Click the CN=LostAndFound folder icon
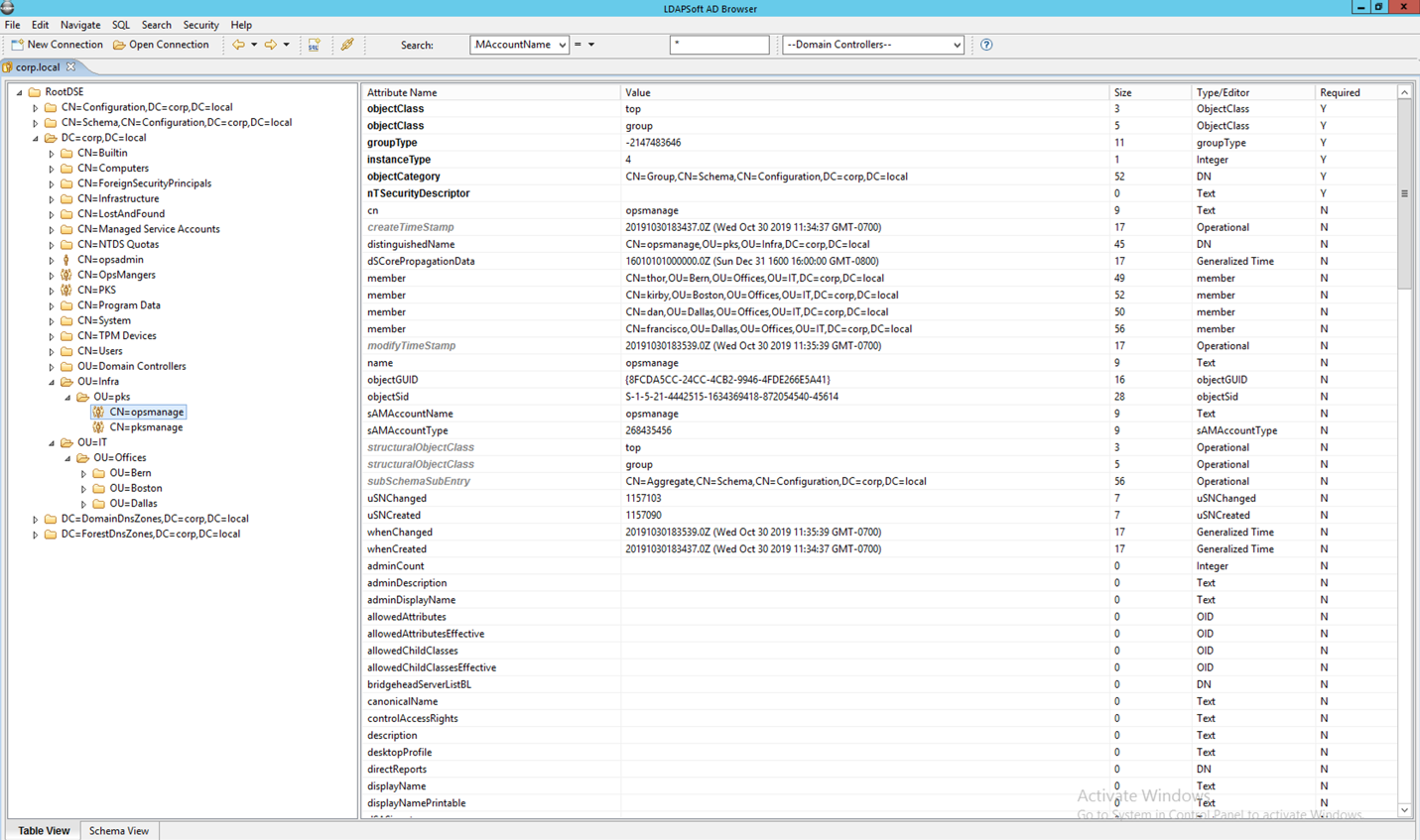The height and width of the screenshot is (840, 1420). tap(66, 214)
